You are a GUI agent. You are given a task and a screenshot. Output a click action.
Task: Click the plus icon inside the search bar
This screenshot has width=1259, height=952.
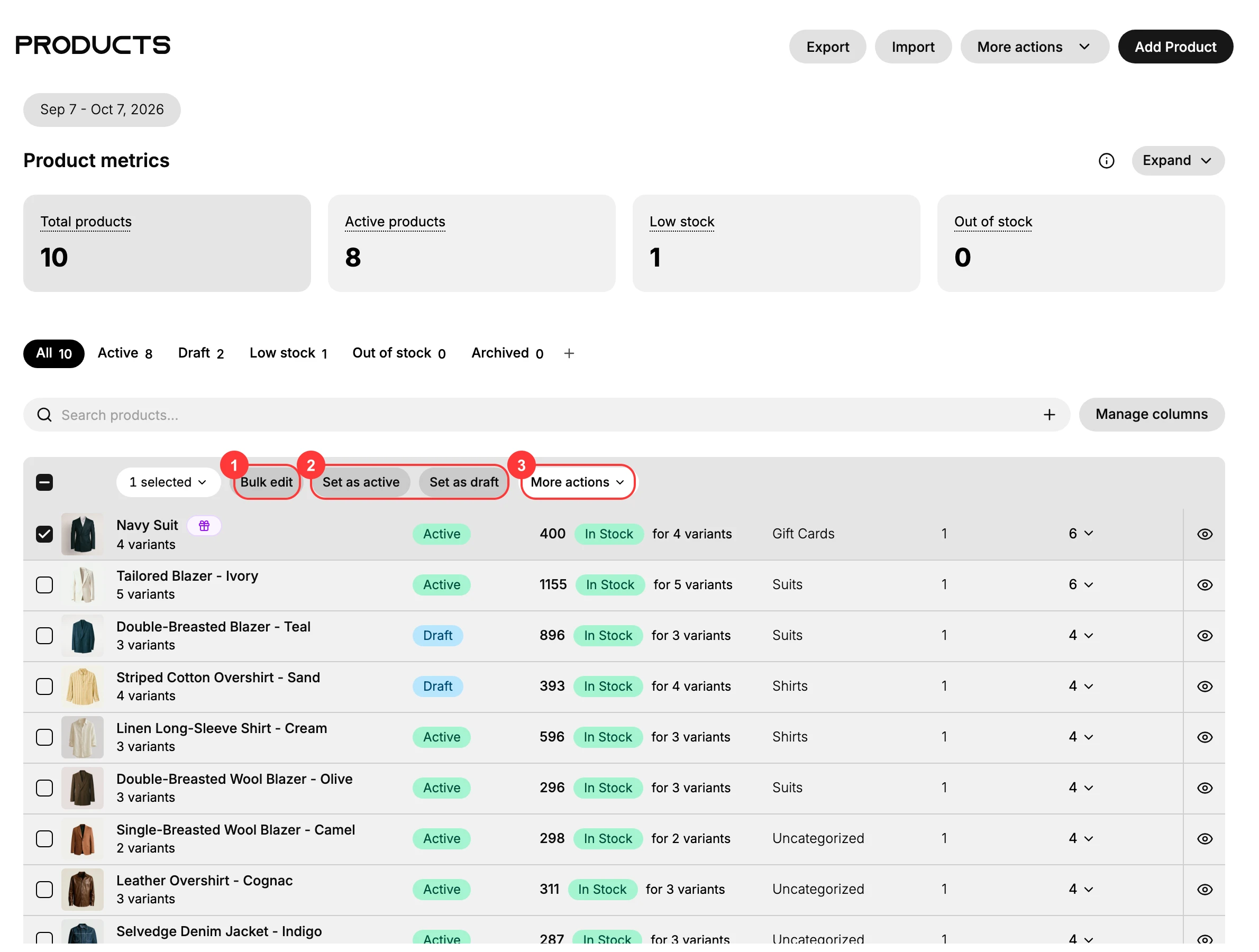[1049, 415]
